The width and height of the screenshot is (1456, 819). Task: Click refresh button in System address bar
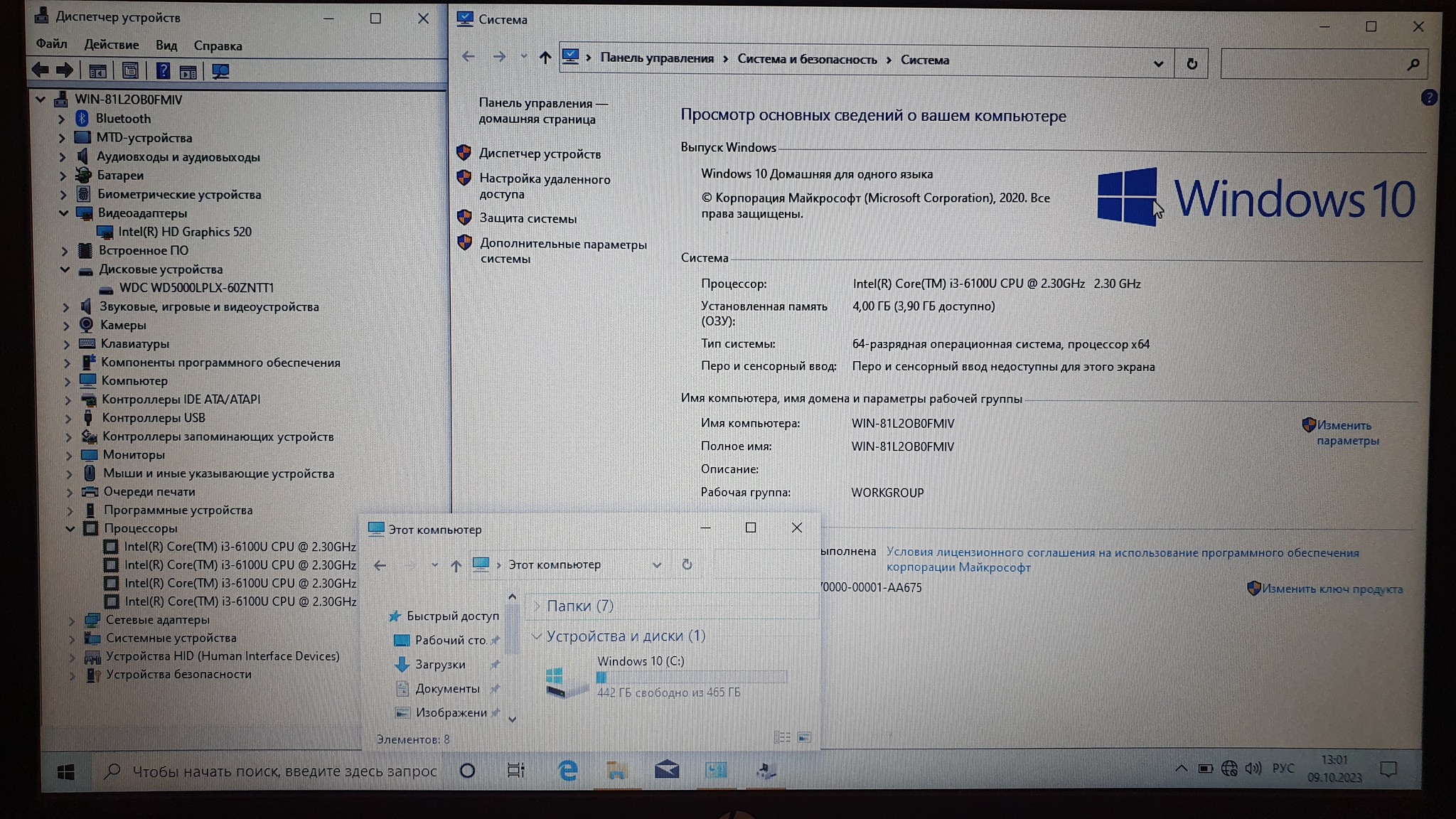[1192, 64]
